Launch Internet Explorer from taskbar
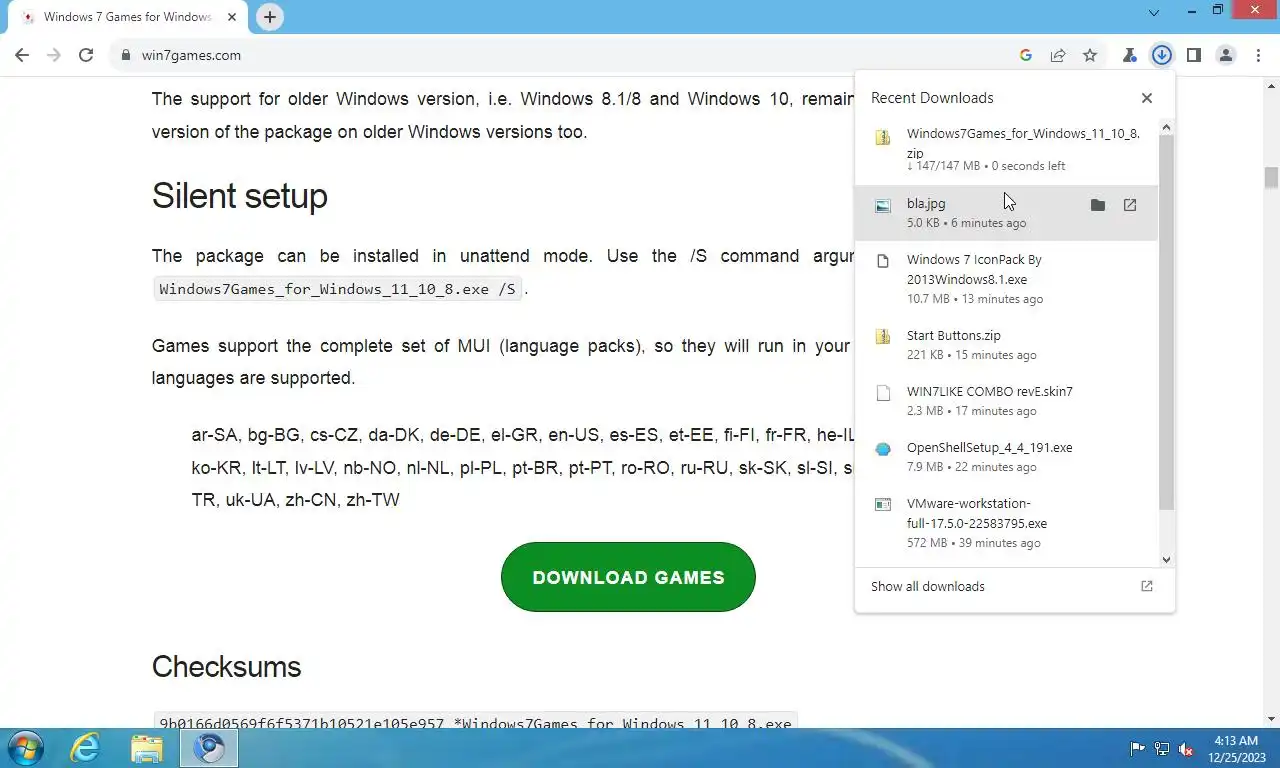 (x=86, y=748)
